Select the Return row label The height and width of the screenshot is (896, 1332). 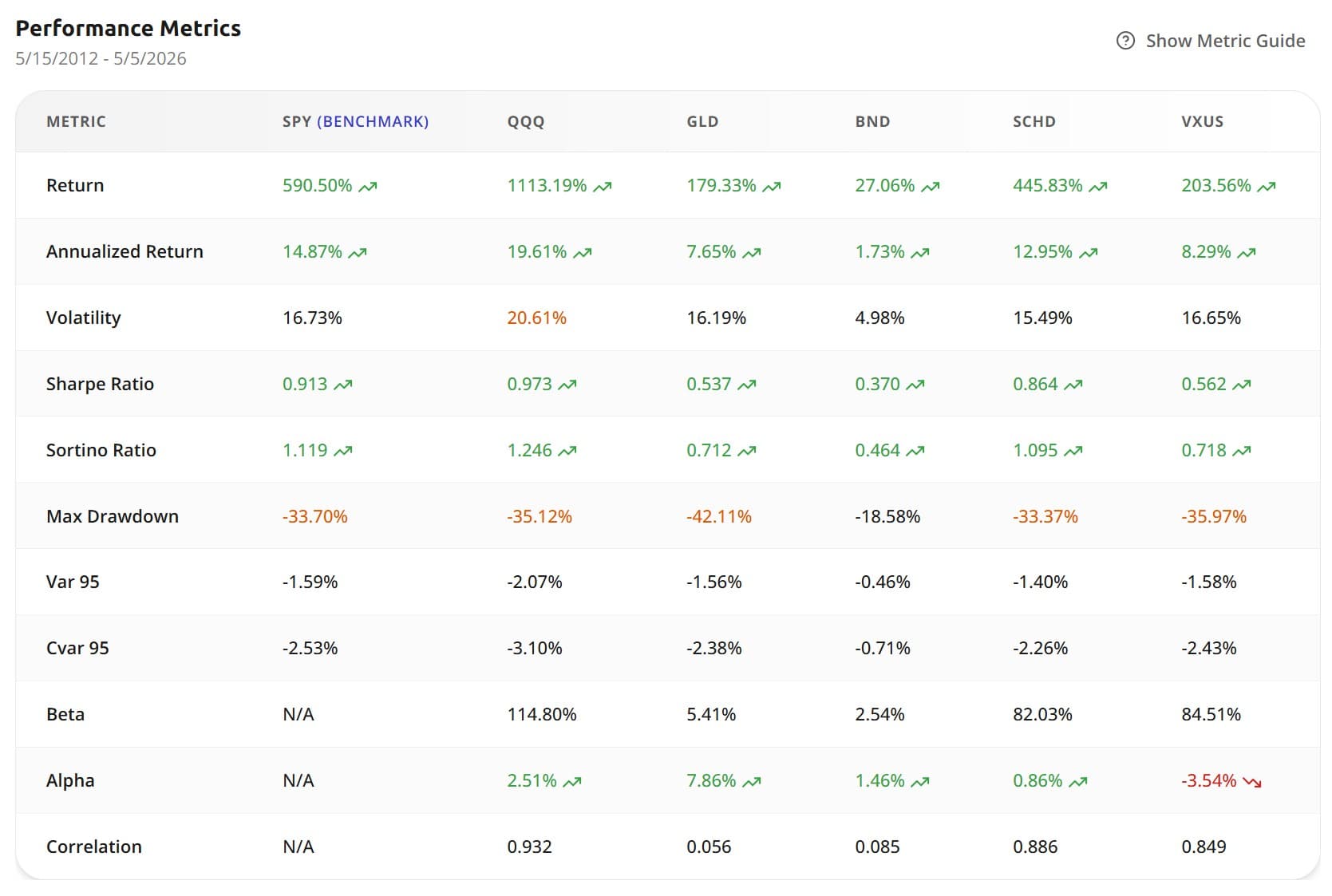pos(75,185)
